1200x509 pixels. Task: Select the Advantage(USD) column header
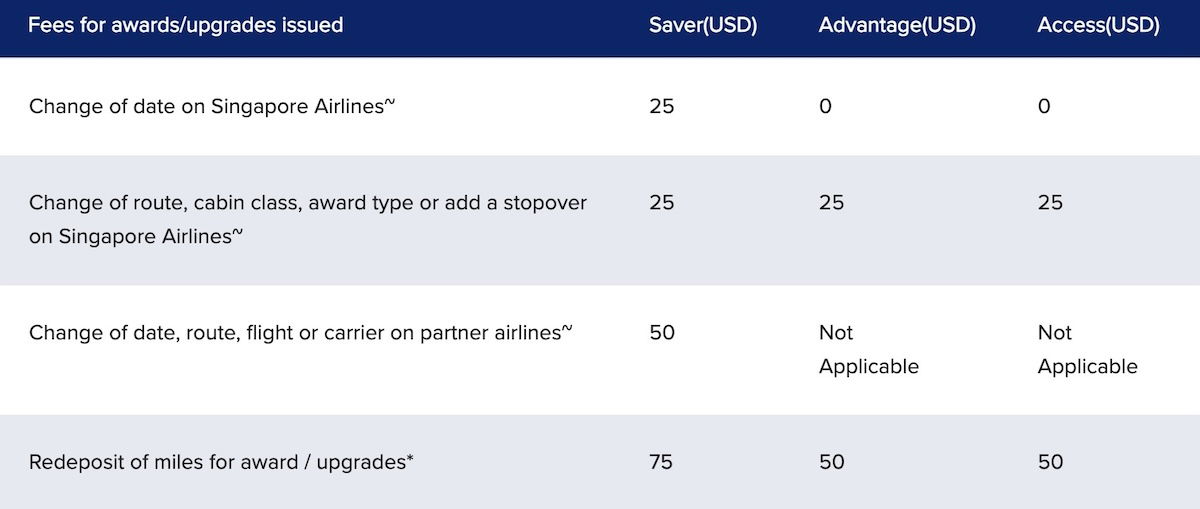(x=897, y=26)
